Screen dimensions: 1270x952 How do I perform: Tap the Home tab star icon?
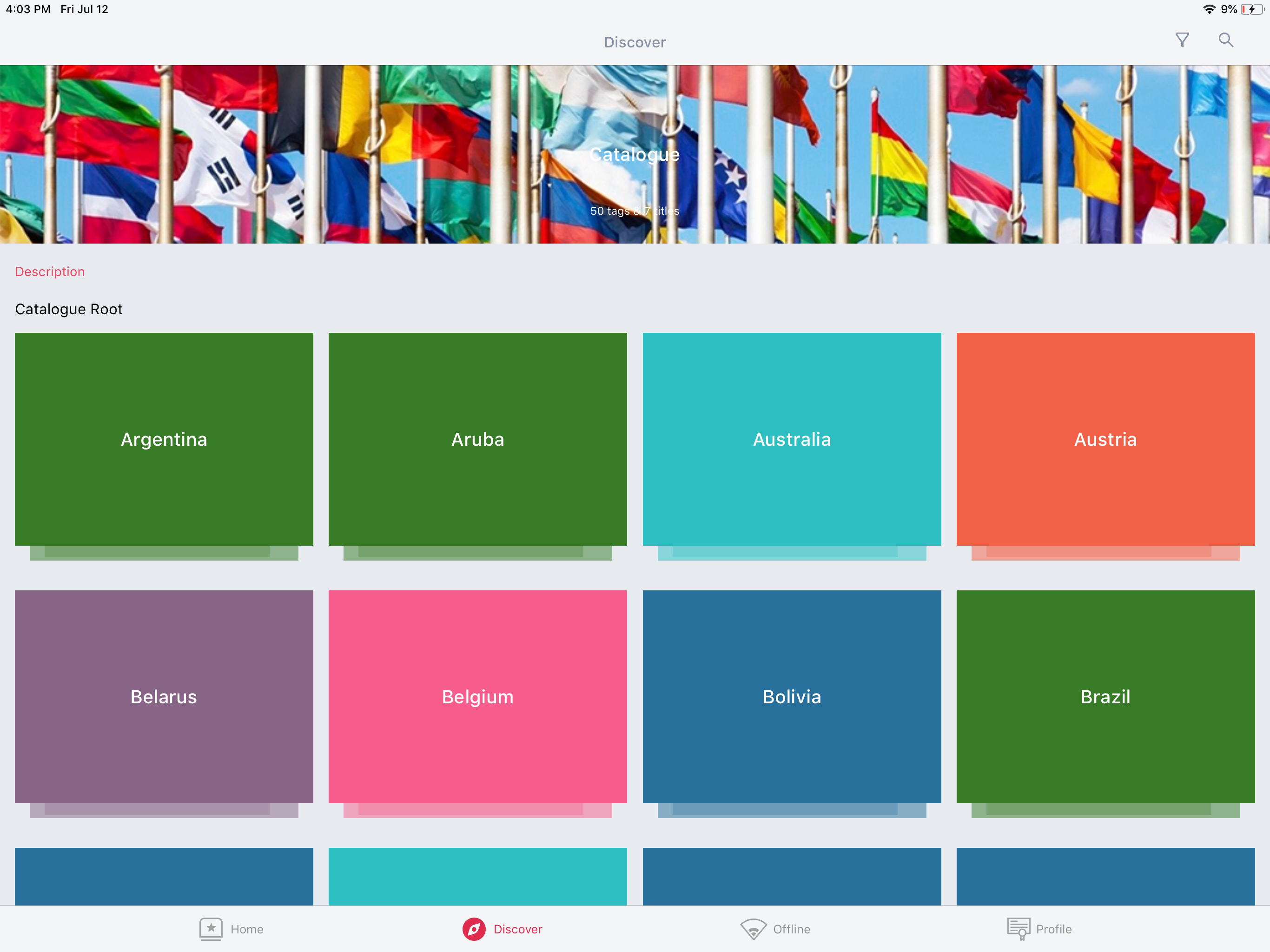click(x=211, y=928)
